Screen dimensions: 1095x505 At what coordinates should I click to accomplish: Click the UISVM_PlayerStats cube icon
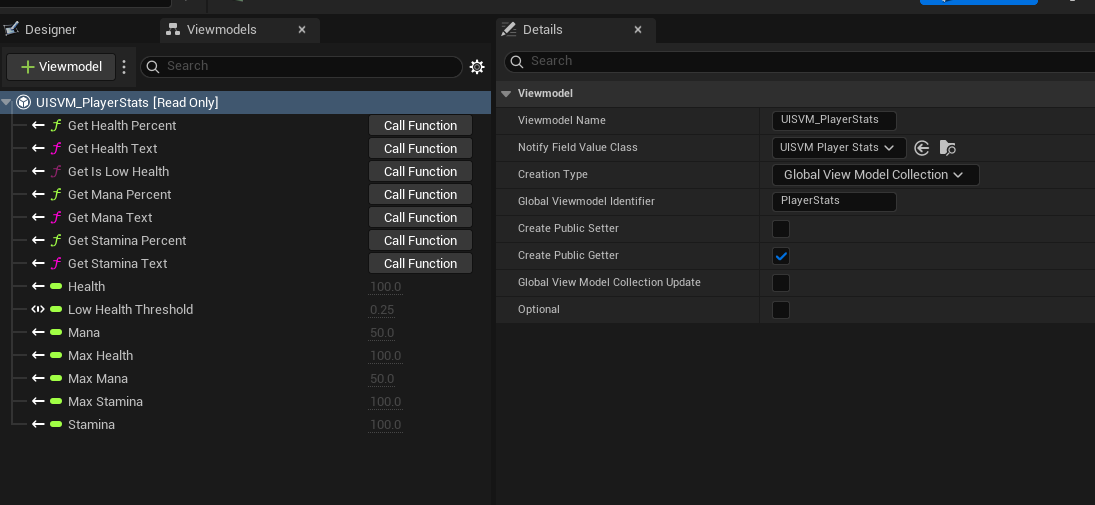coord(24,103)
